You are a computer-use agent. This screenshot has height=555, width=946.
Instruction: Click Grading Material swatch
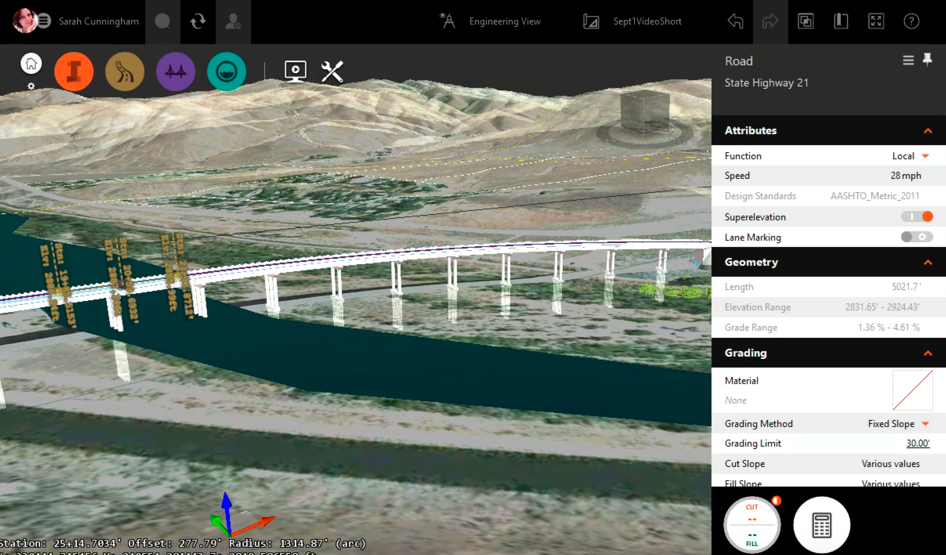(x=912, y=390)
